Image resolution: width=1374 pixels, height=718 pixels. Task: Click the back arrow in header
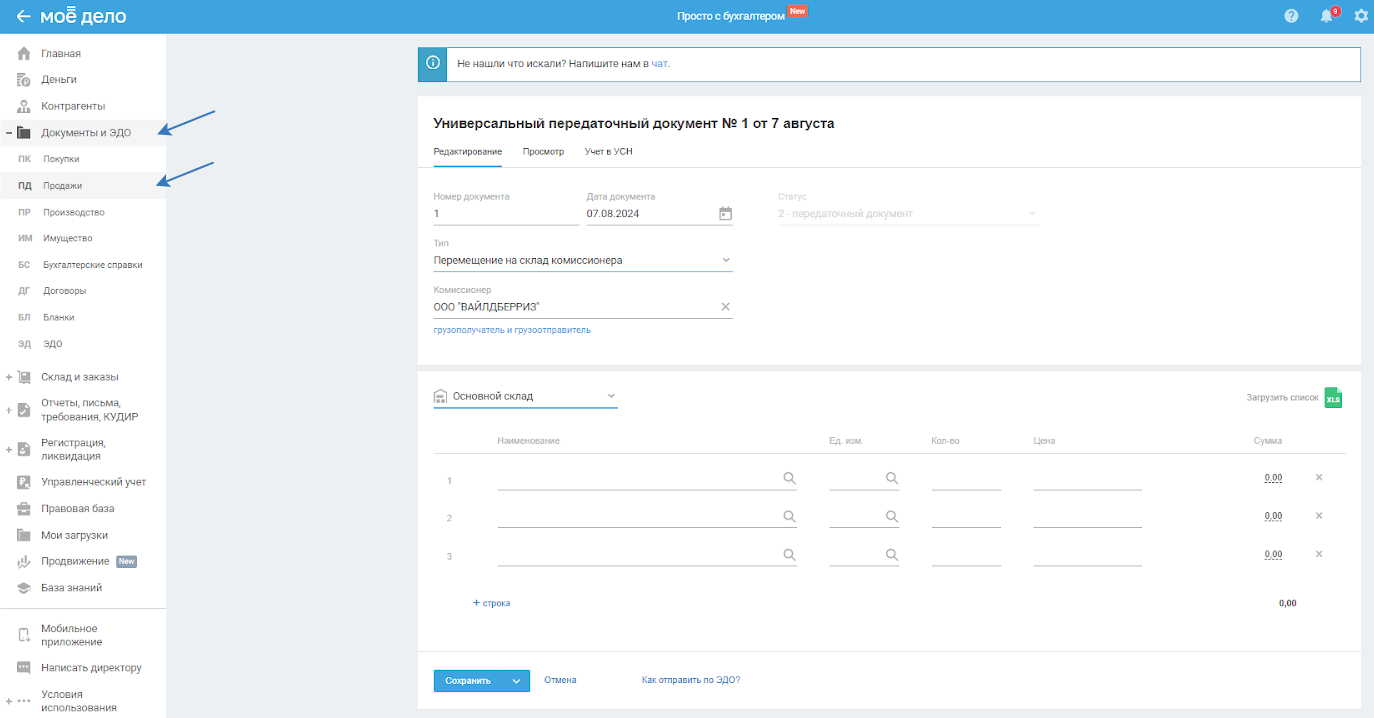pyautogui.click(x=23, y=17)
